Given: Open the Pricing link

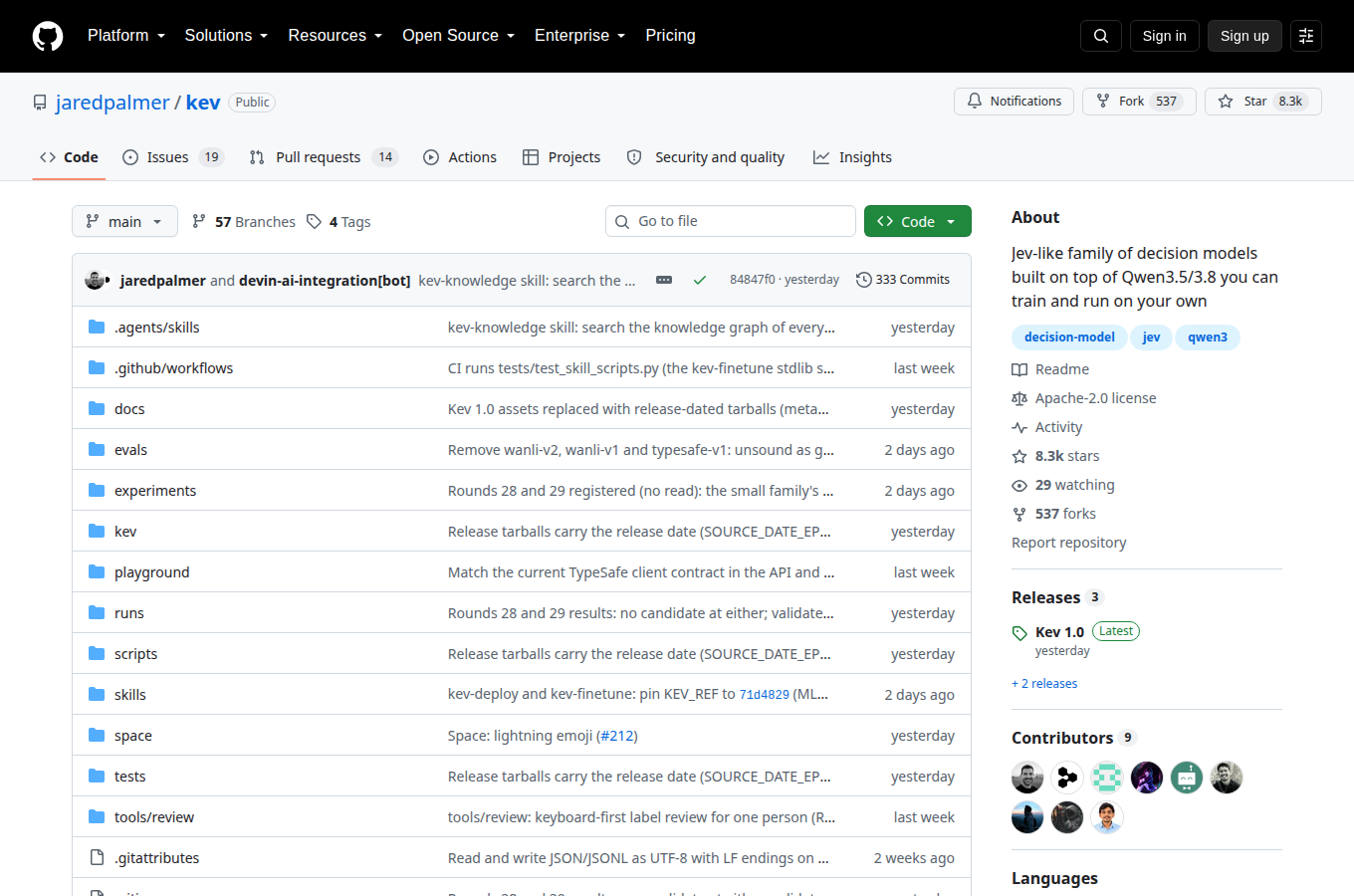Looking at the screenshot, I should pos(670,36).
